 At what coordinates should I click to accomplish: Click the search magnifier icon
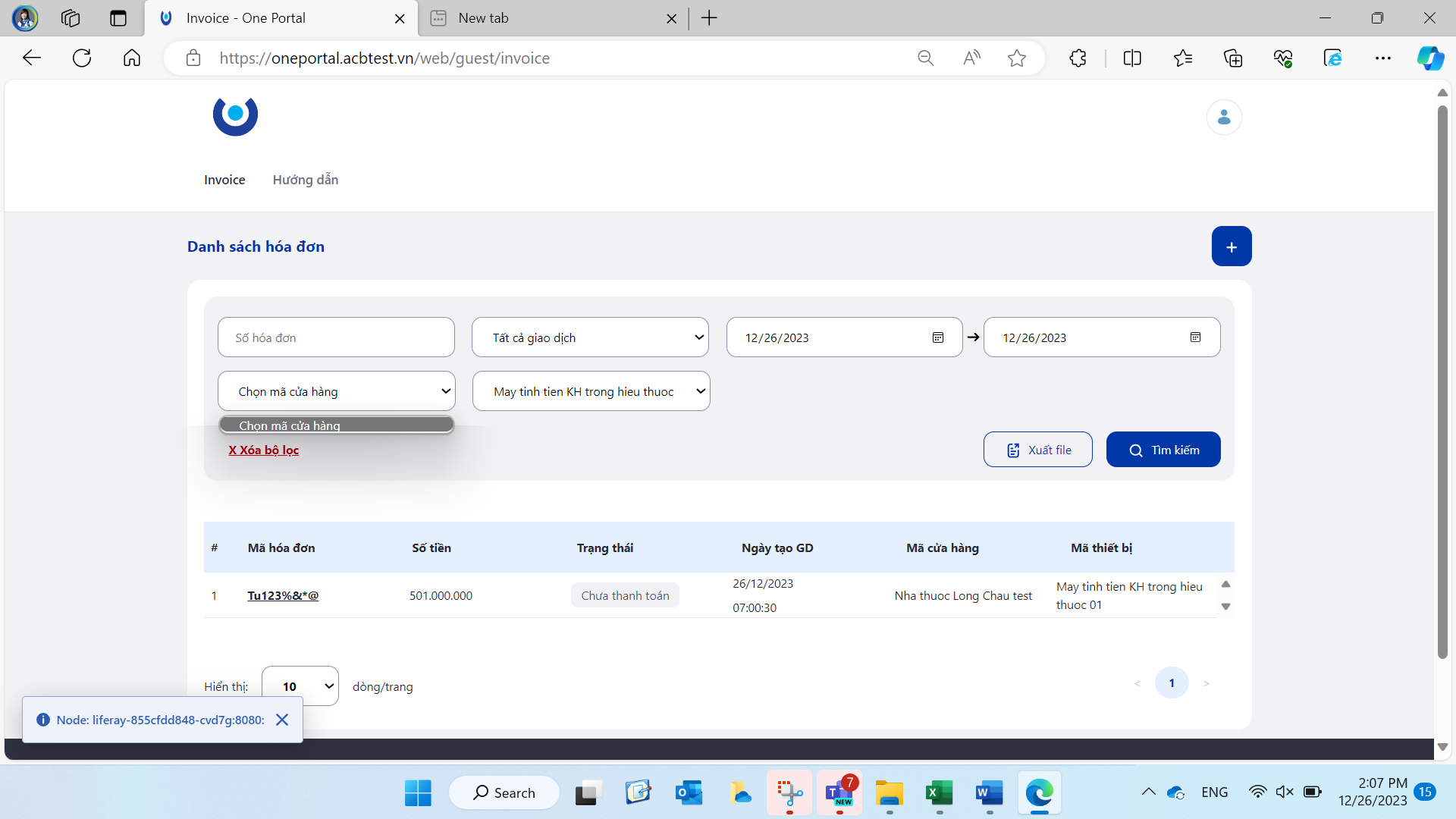click(x=1136, y=450)
